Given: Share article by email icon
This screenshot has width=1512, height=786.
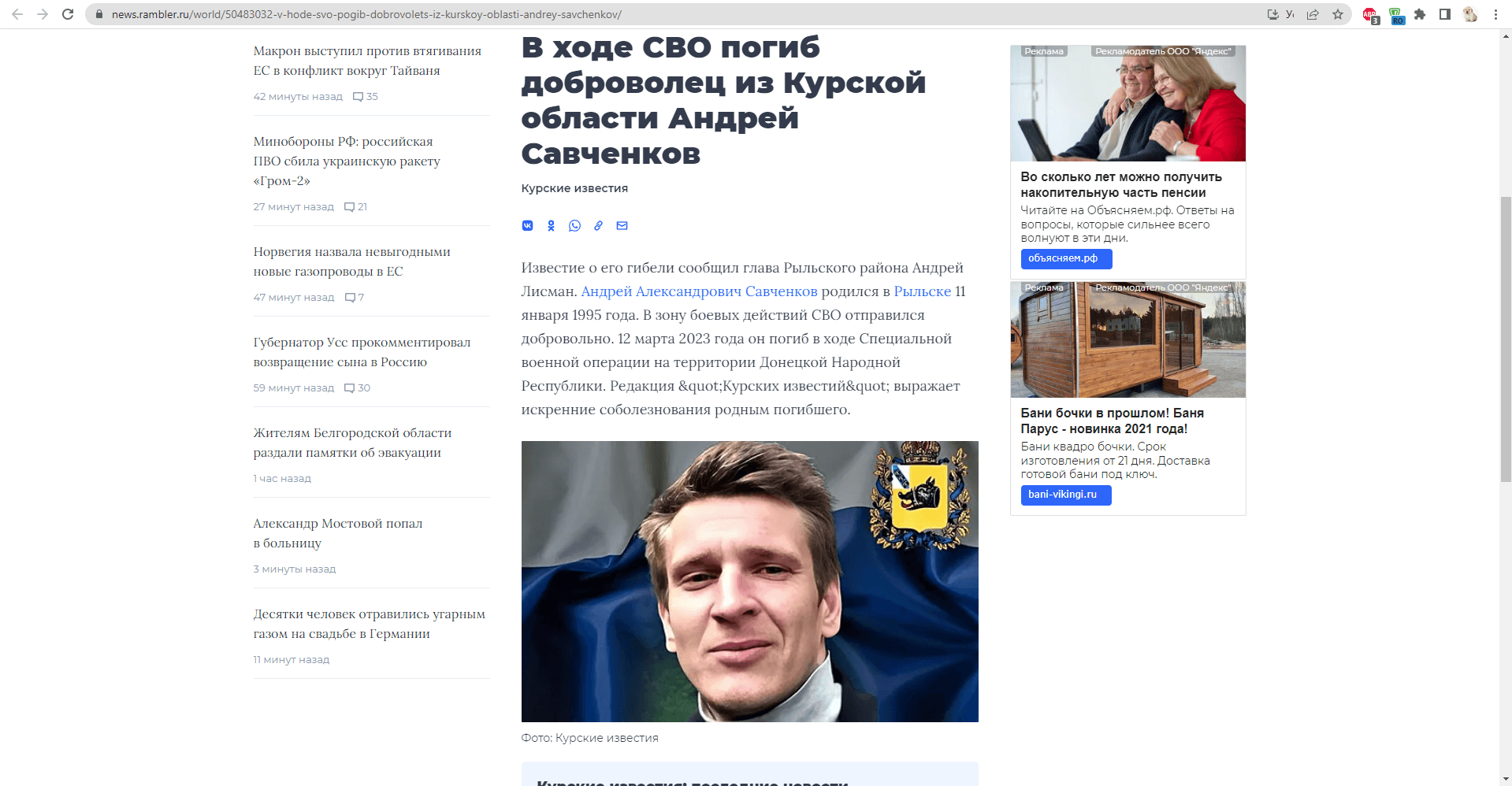Looking at the screenshot, I should (x=622, y=226).
